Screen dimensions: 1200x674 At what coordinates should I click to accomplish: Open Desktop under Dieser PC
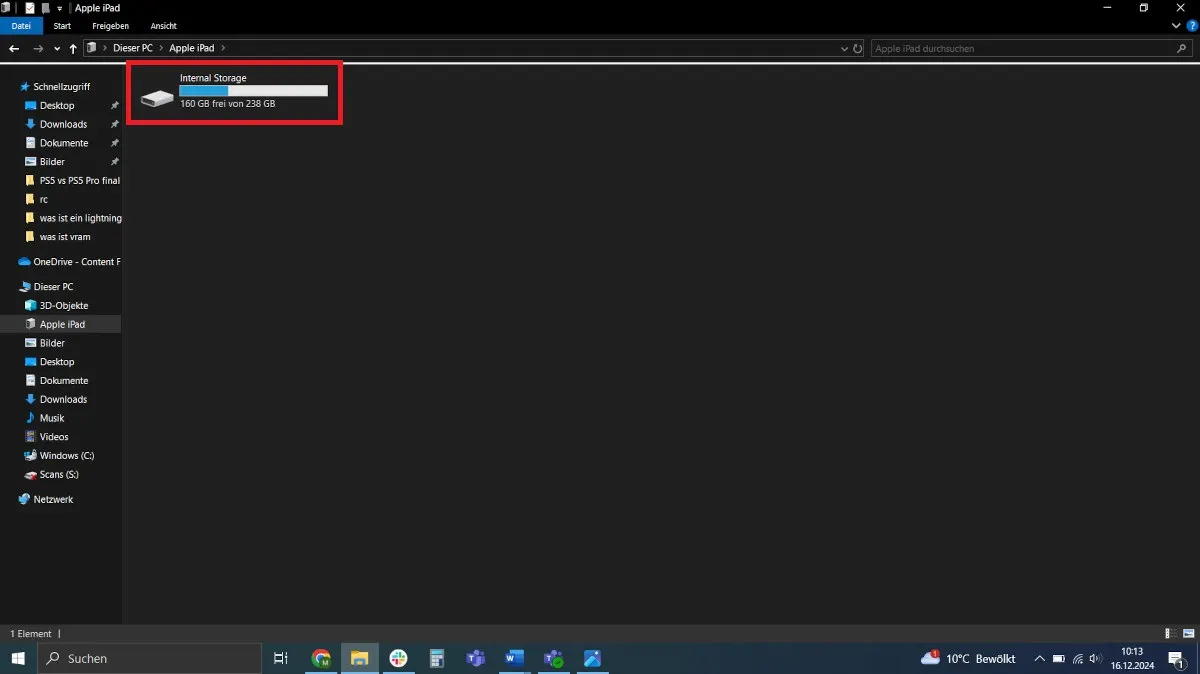click(57, 362)
